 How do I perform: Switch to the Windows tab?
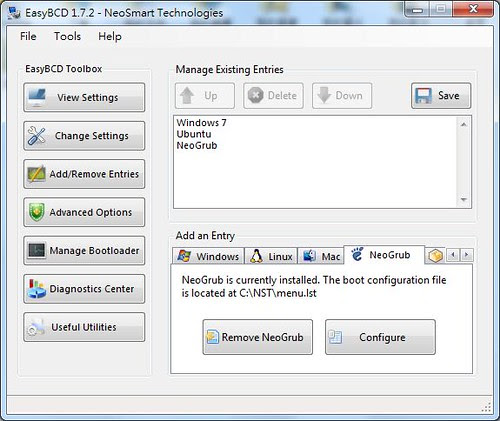coord(208,256)
